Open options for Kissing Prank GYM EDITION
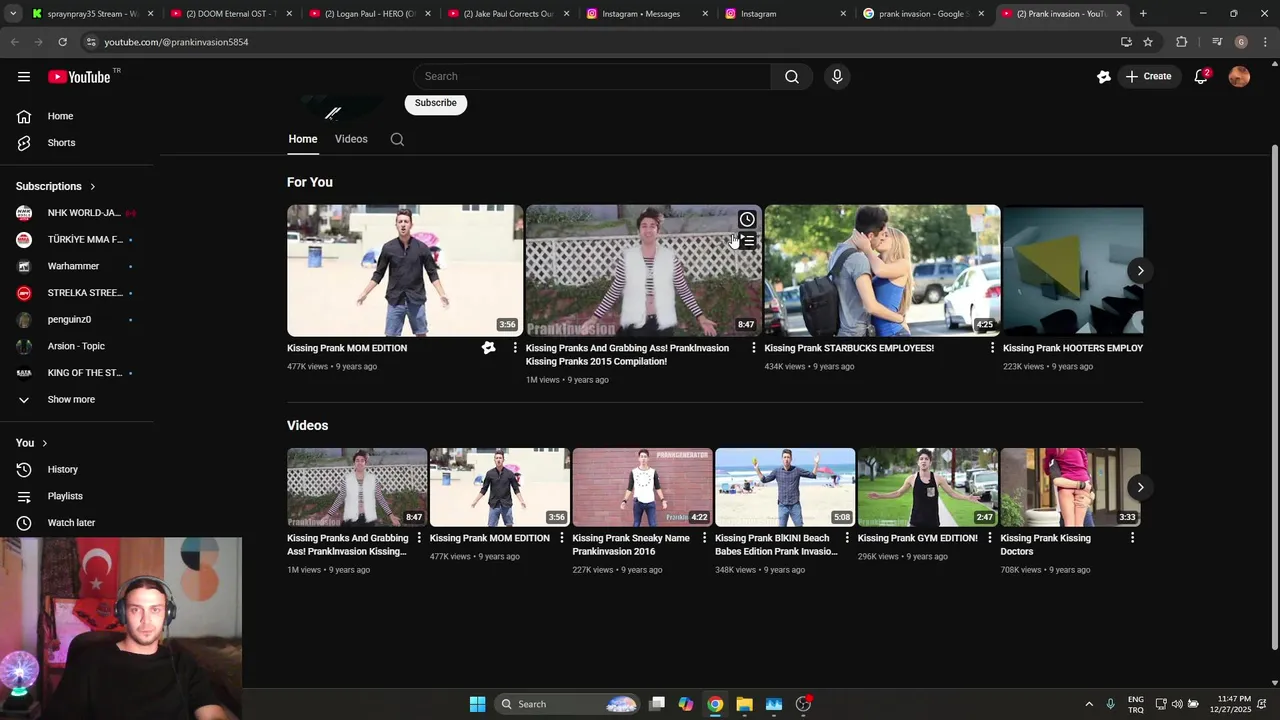The width and height of the screenshot is (1280, 720). 990,538
